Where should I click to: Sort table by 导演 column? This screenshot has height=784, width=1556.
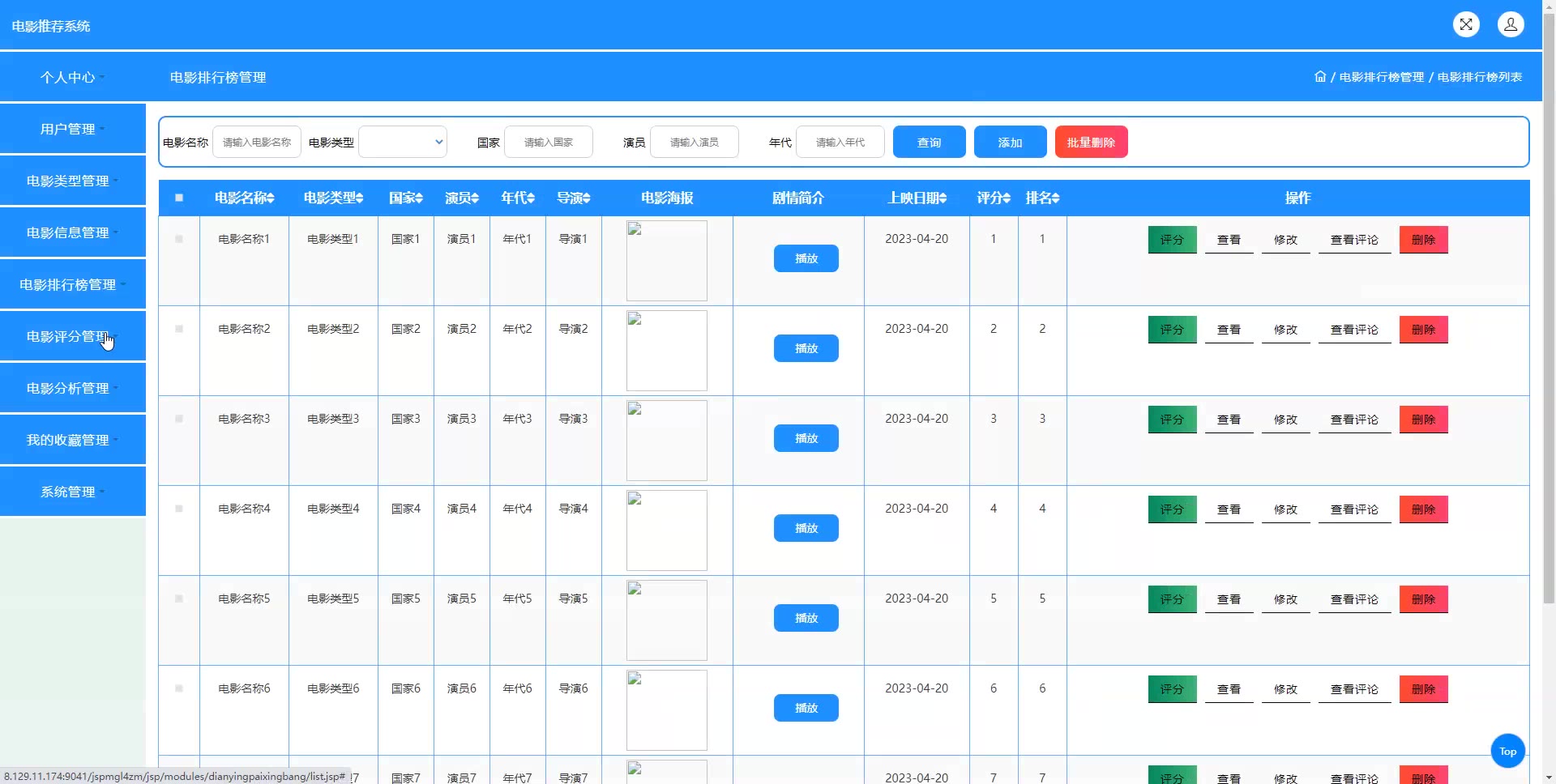(x=574, y=198)
